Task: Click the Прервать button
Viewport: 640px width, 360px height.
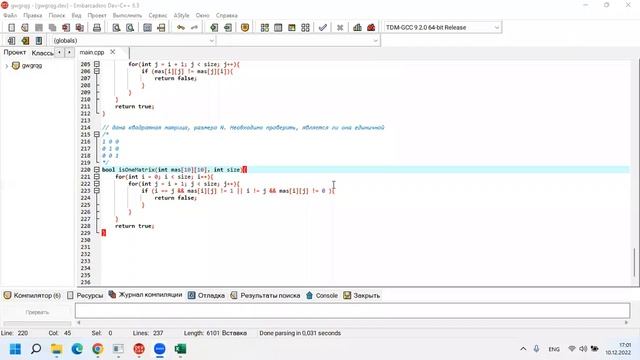Action: 37,312
